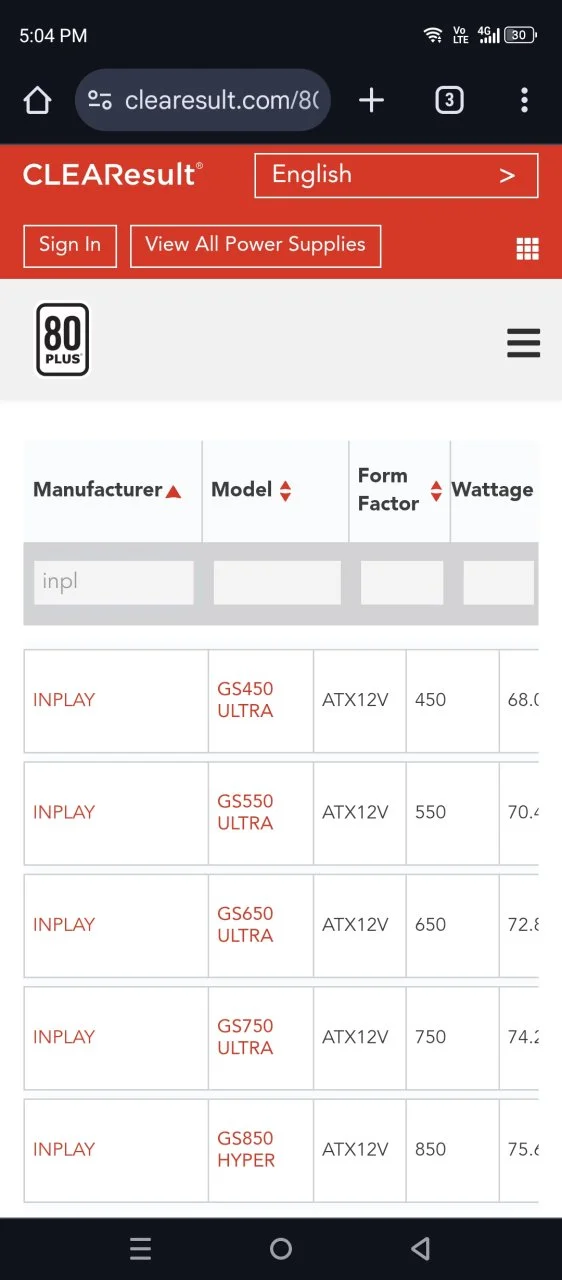Tap the Android back navigation button

pyautogui.click(x=421, y=1248)
